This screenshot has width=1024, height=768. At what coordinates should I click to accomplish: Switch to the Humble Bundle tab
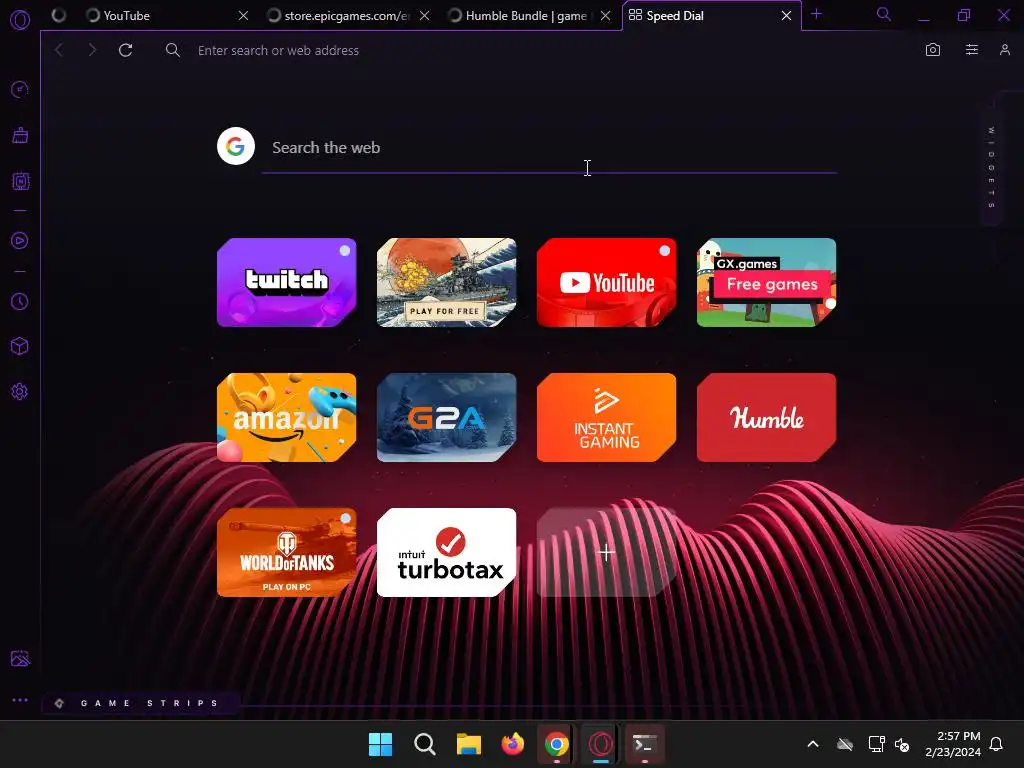[530, 16]
